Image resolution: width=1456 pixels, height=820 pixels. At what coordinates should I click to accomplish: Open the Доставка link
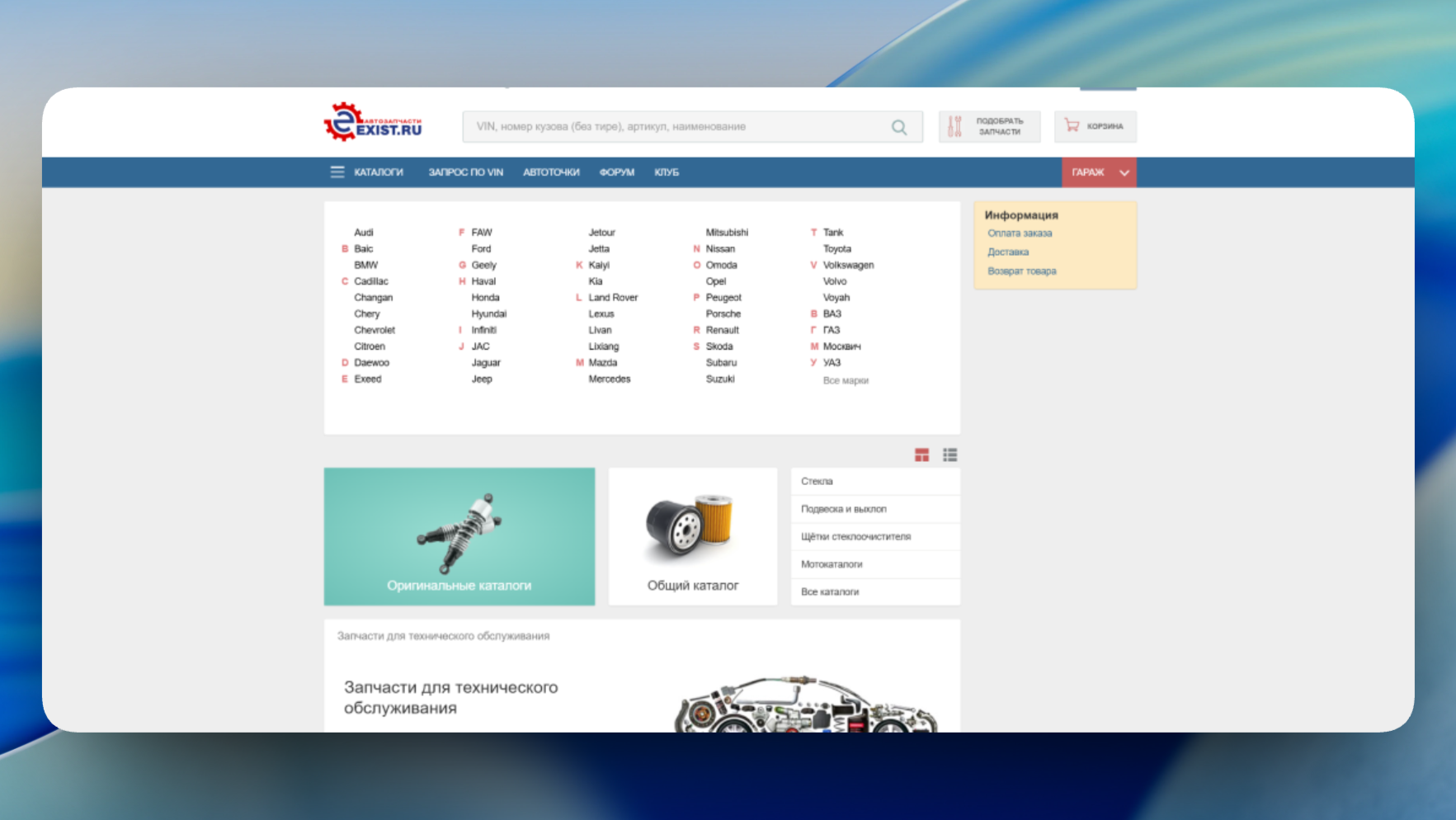(x=1008, y=252)
